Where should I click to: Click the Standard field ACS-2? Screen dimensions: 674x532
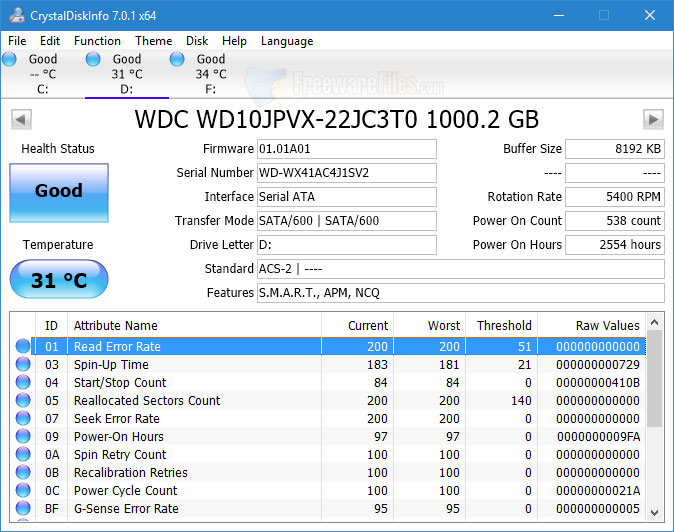click(x=461, y=269)
